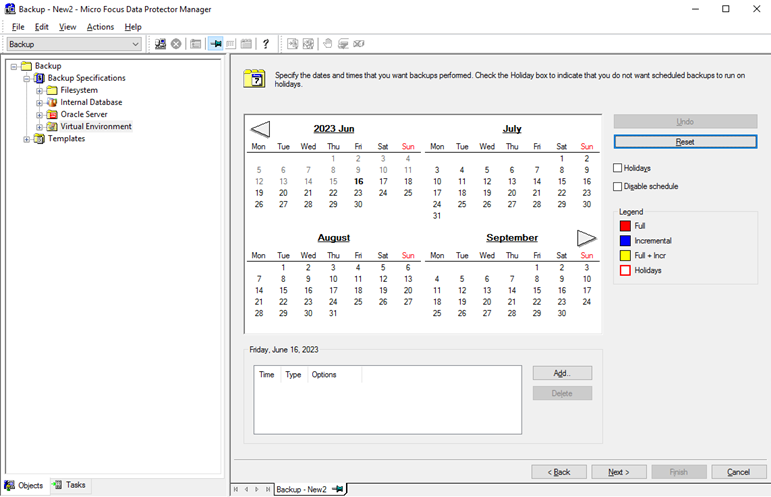This screenshot has width=771, height=497.
Task: Select August 31 in the calendar
Action: [333, 313]
